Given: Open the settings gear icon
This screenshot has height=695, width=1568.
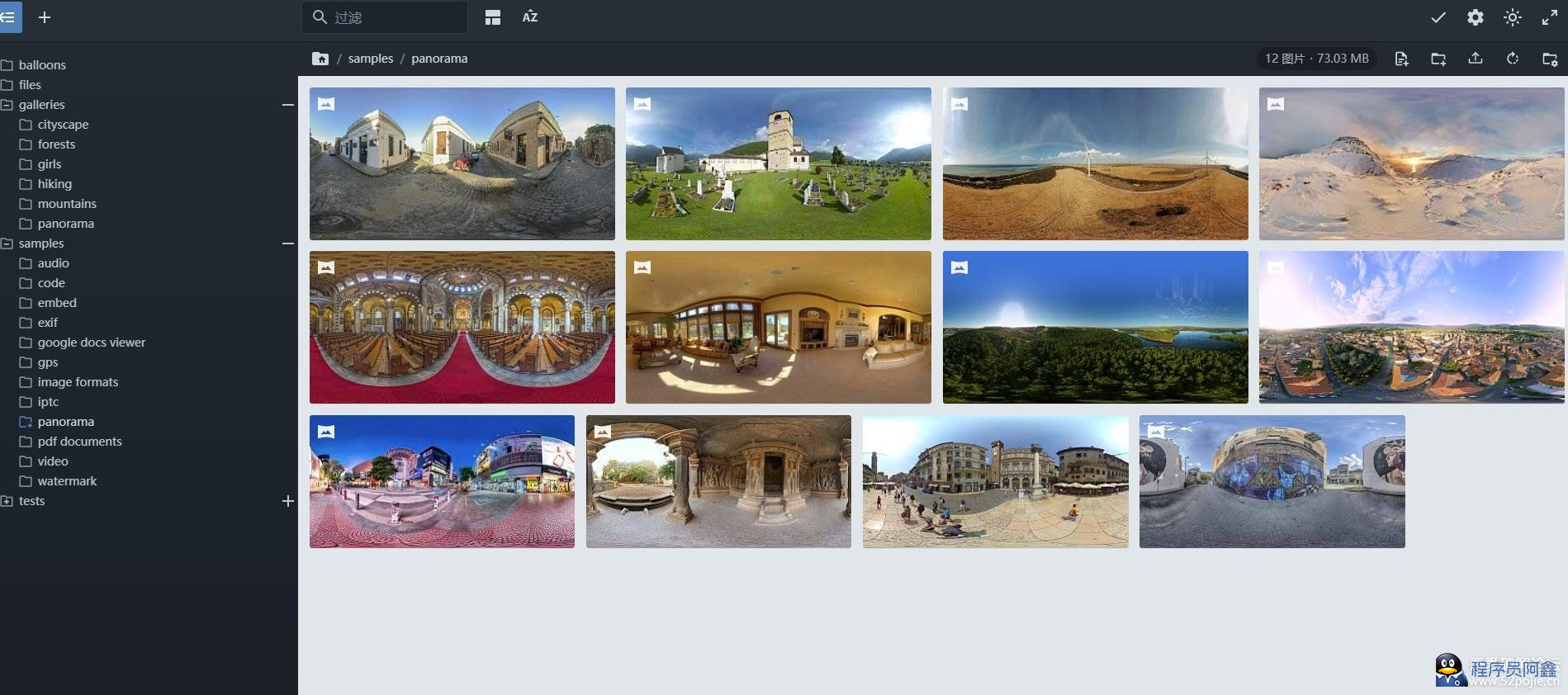Looking at the screenshot, I should pyautogui.click(x=1476, y=17).
